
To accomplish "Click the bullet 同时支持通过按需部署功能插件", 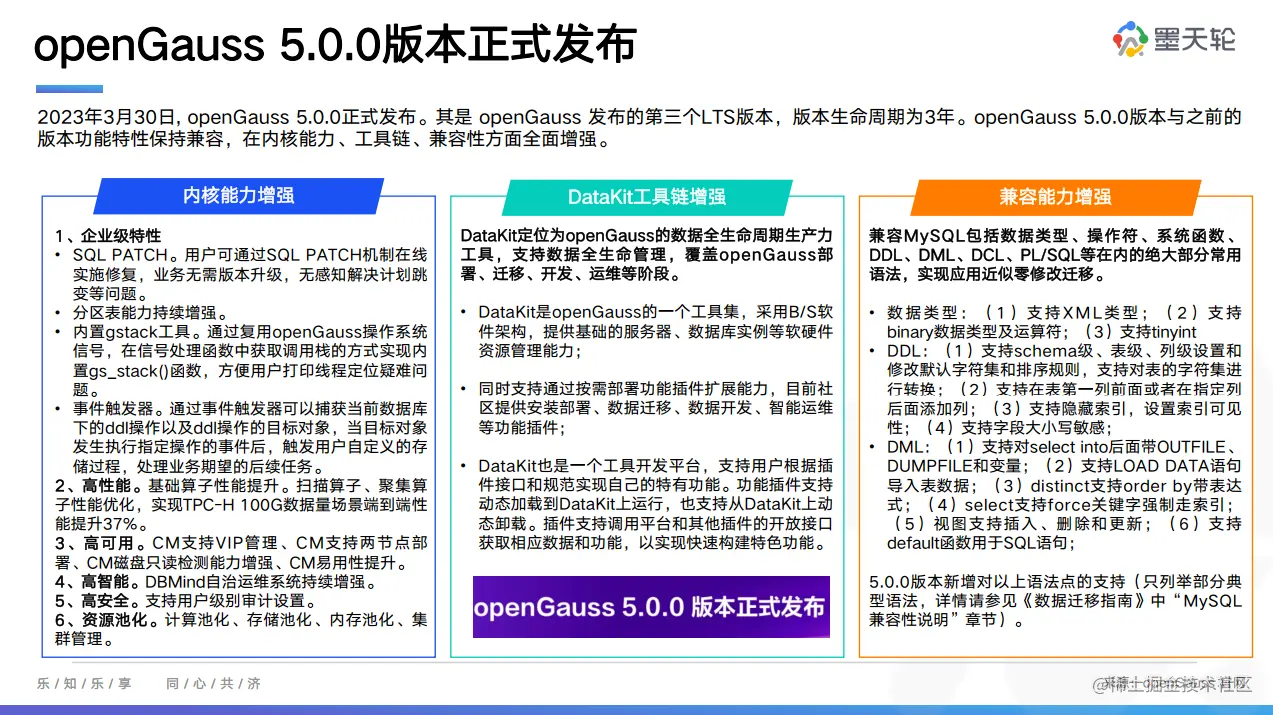I will click(x=647, y=408).
